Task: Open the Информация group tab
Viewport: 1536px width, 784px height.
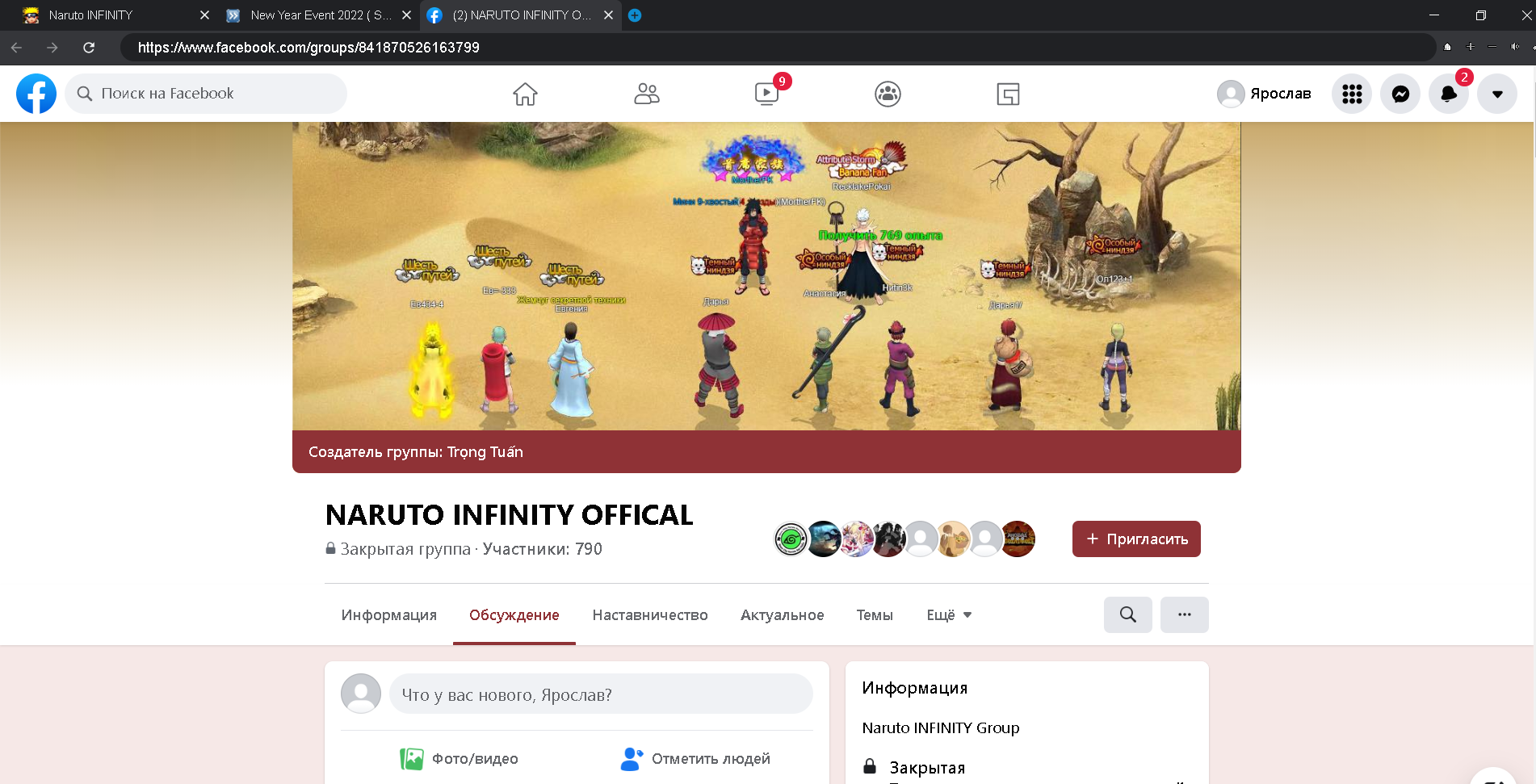Action: tap(388, 615)
